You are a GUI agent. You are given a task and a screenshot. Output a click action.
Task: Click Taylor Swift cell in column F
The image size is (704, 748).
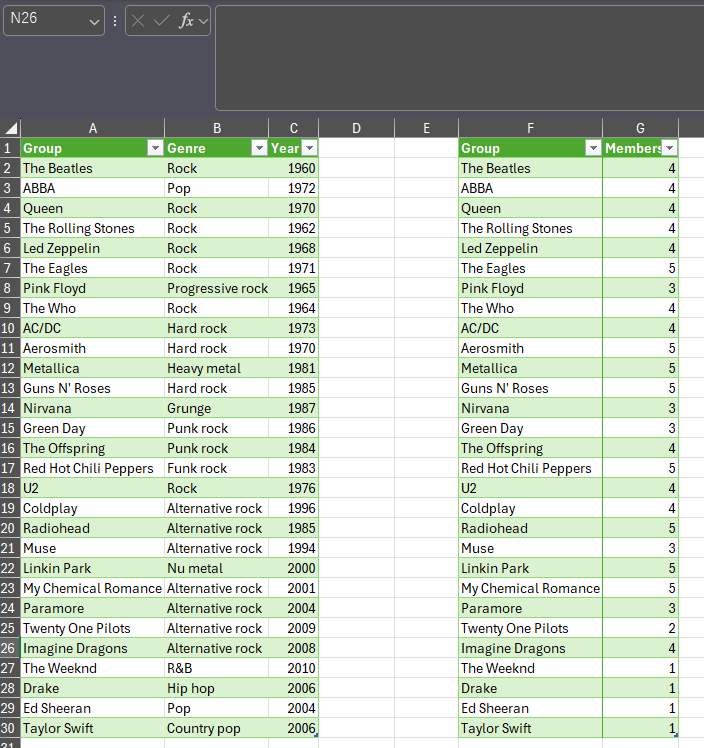530,728
